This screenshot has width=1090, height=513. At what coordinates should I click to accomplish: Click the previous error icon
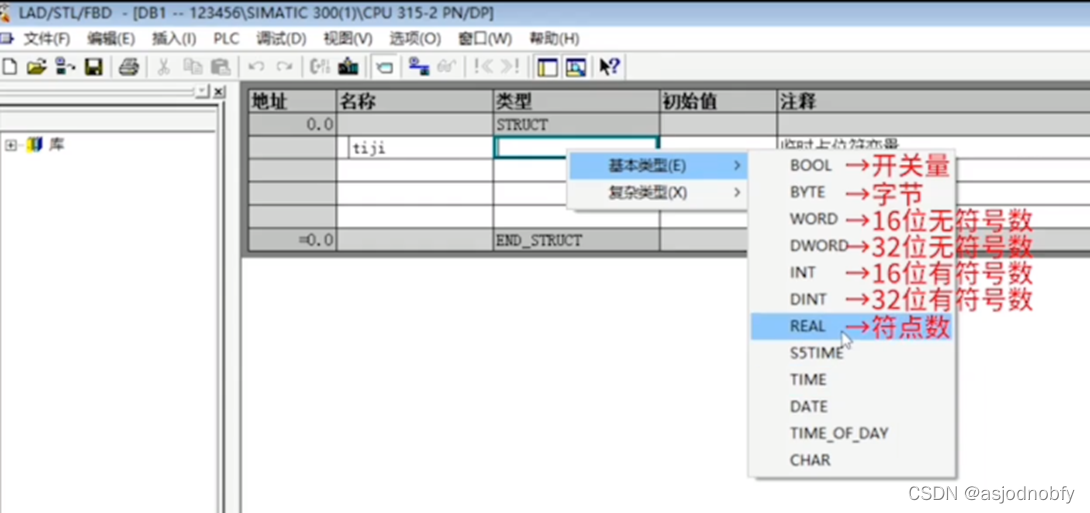pyautogui.click(x=482, y=67)
